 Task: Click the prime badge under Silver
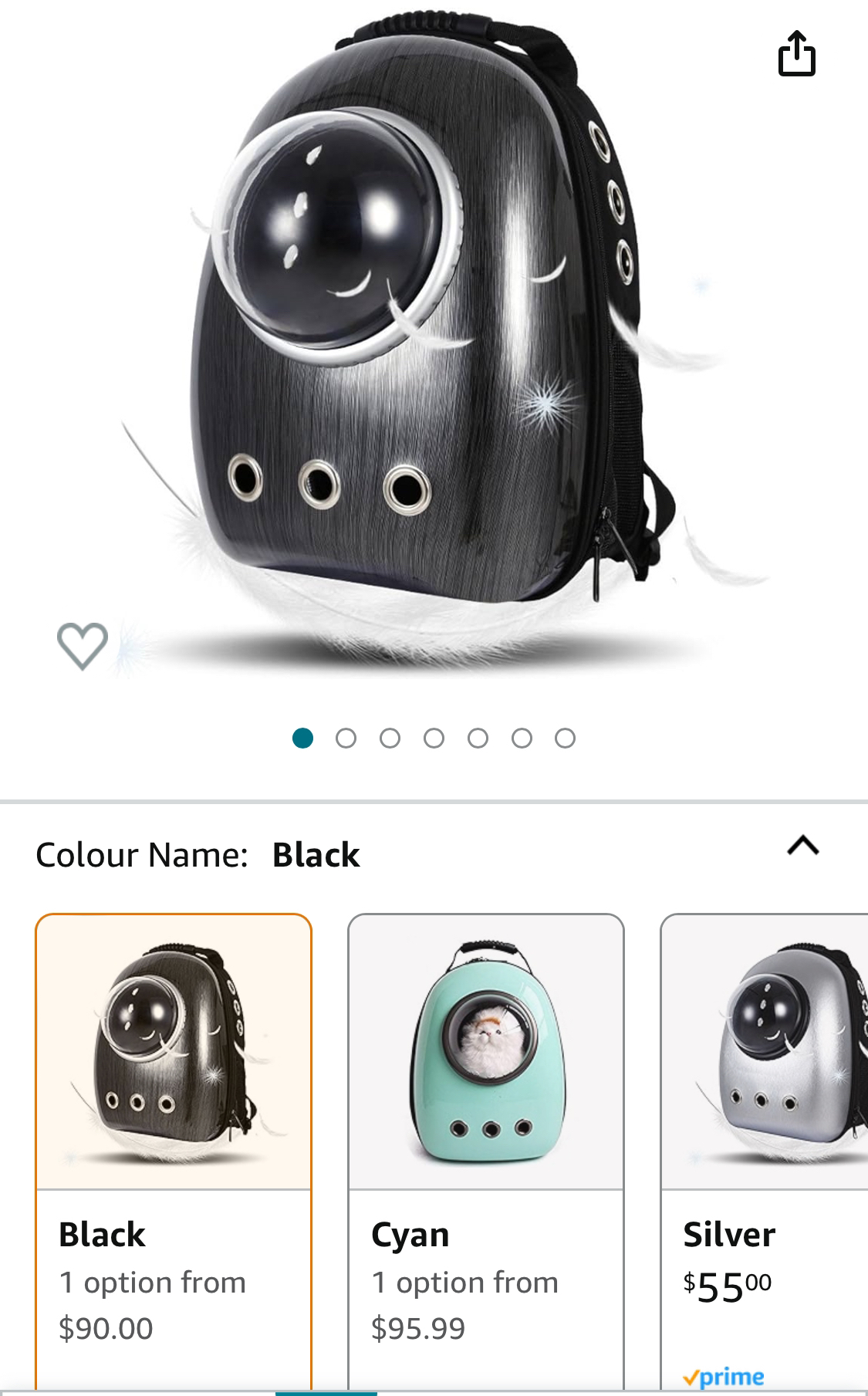pos(724,1377)
